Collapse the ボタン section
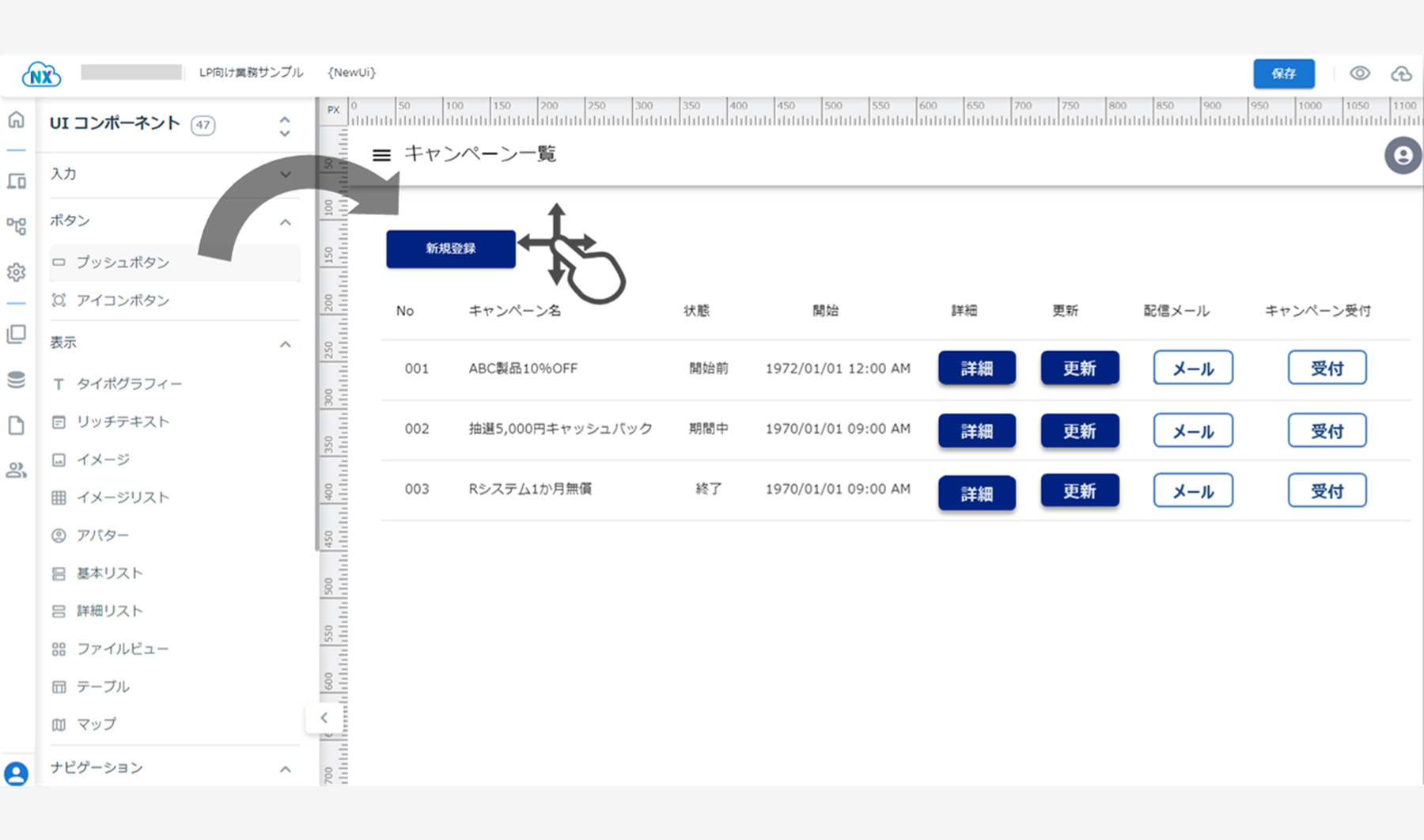 click(286, 222)
